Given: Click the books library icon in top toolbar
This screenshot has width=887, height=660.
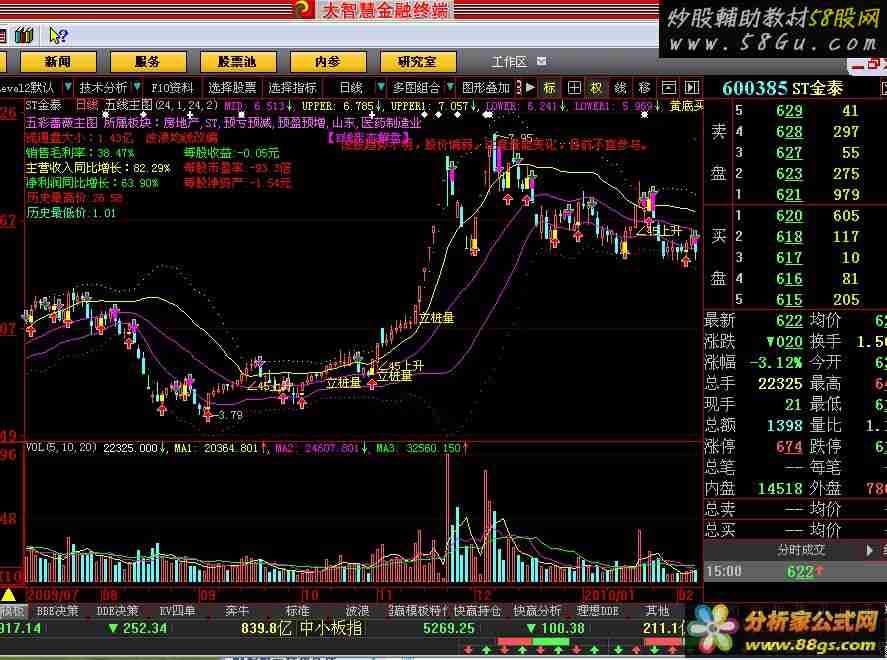Looking at the screenshot, I should (x=24, y=36).
